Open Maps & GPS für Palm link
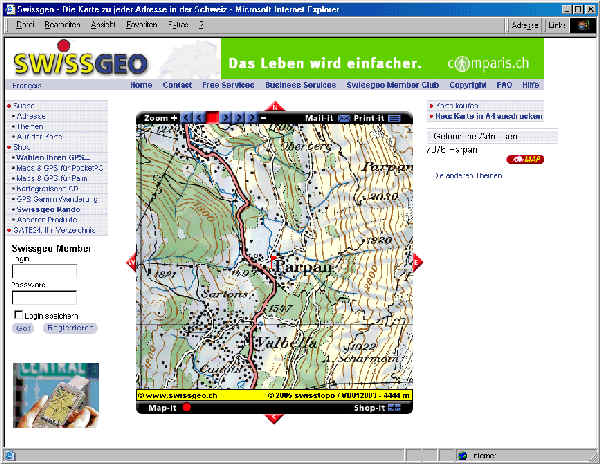This screenshot has height=464, width=600. [52, 178]
